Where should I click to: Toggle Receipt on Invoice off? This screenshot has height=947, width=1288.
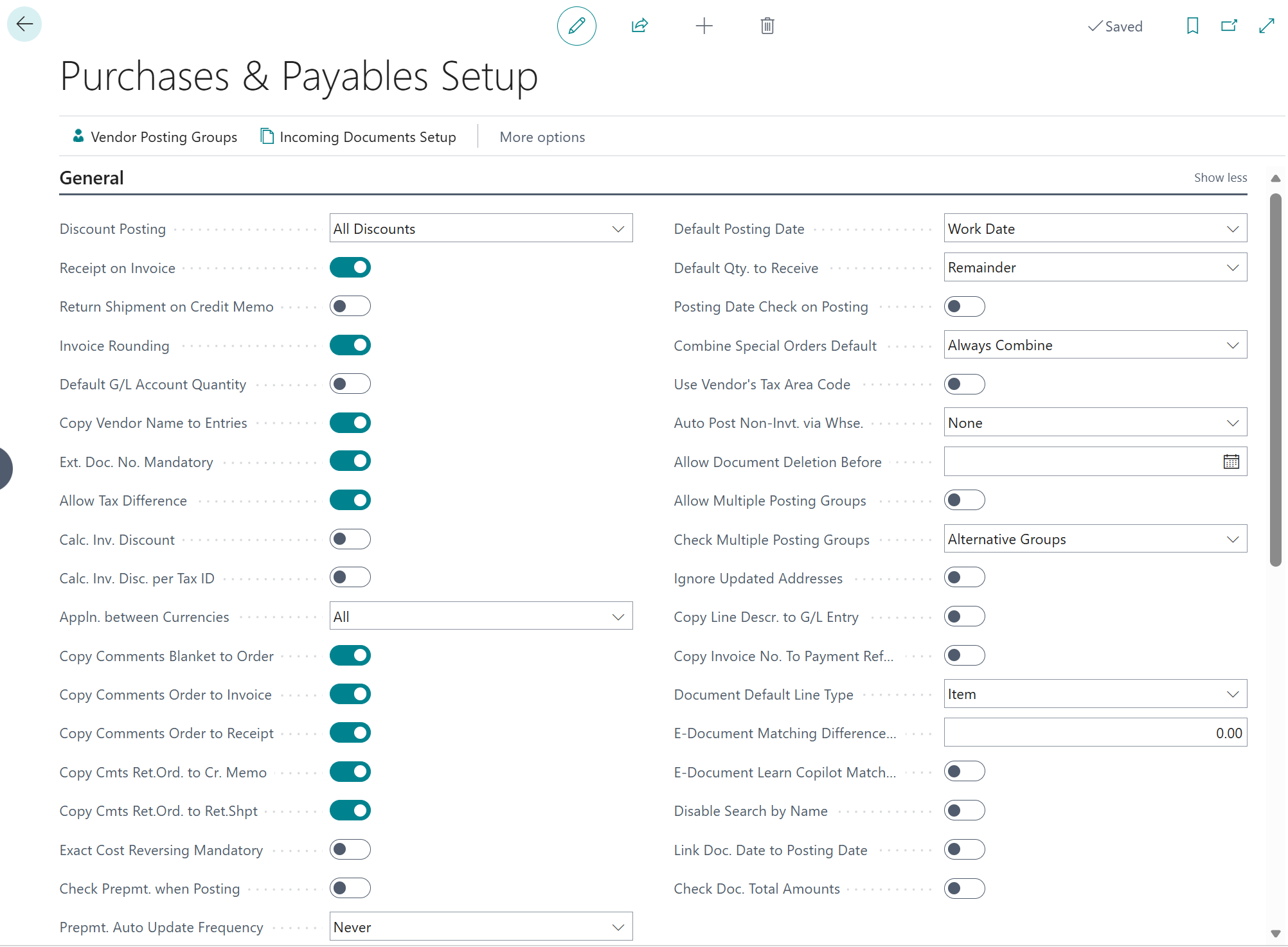pyautogui.click(x=350, y=267)
